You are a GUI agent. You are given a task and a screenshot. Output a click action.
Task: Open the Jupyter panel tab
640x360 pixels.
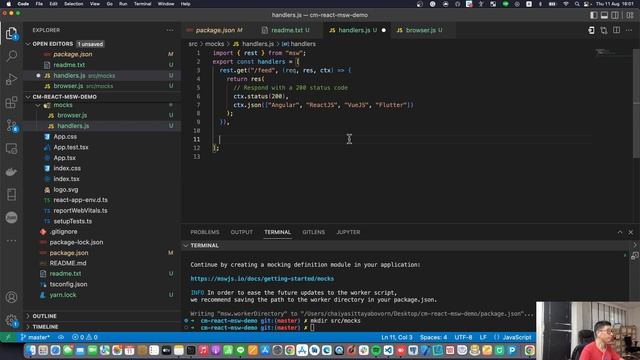click(348, 232)
